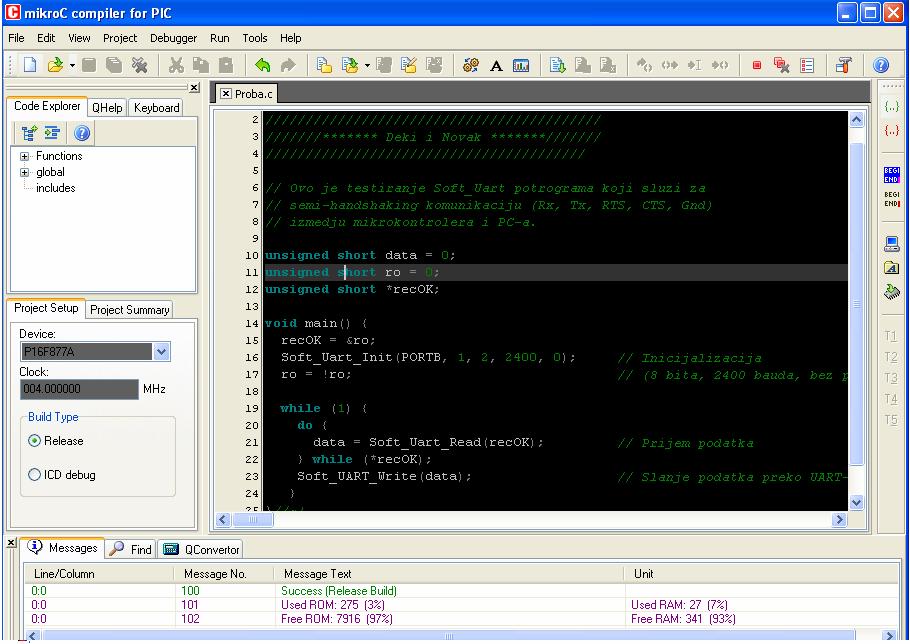Open the Run menu

pos(219,38)
